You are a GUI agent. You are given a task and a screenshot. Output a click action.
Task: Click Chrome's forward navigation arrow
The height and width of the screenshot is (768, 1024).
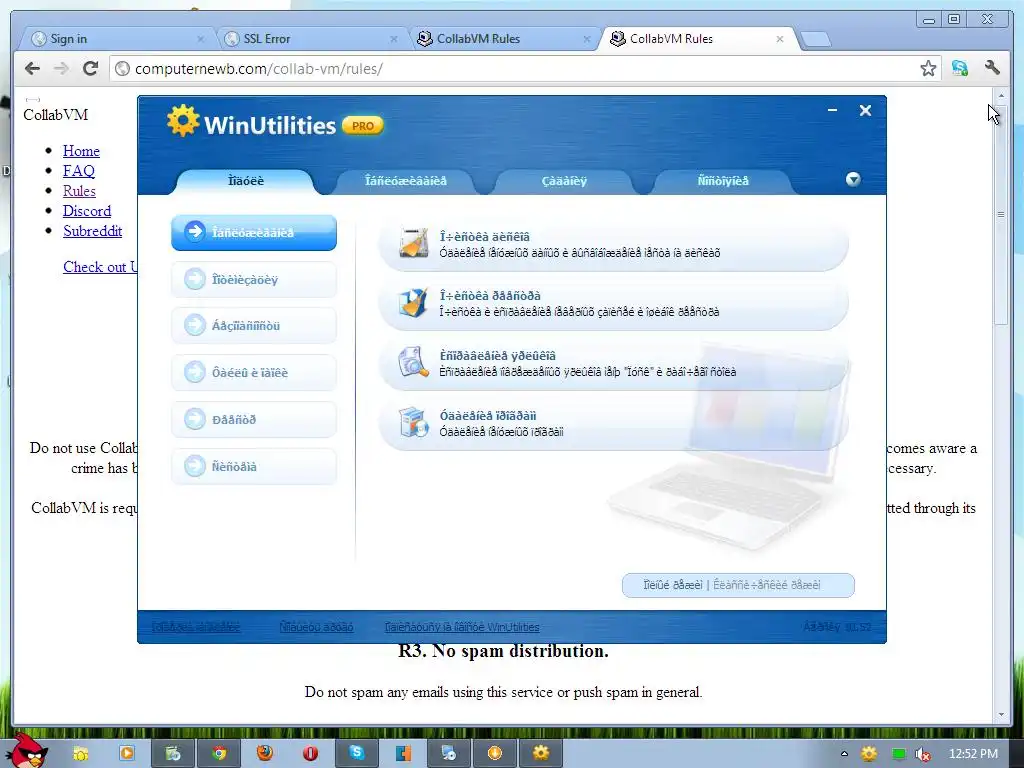(x=61, y=68)
